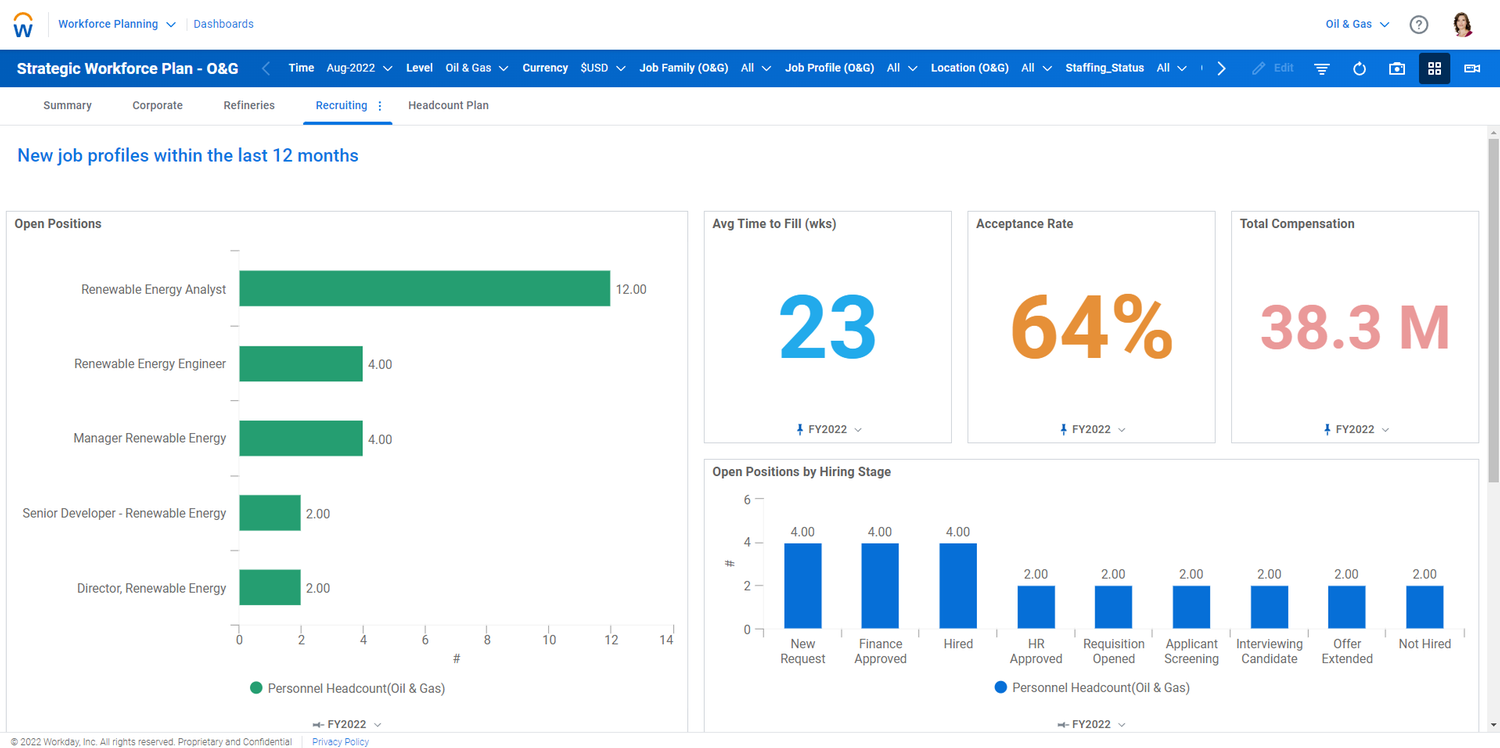This screenshot has height=748, width=1500.
Task: Click the Hired bar in Hiring Stage chart
Action: [x=958, y=586]
